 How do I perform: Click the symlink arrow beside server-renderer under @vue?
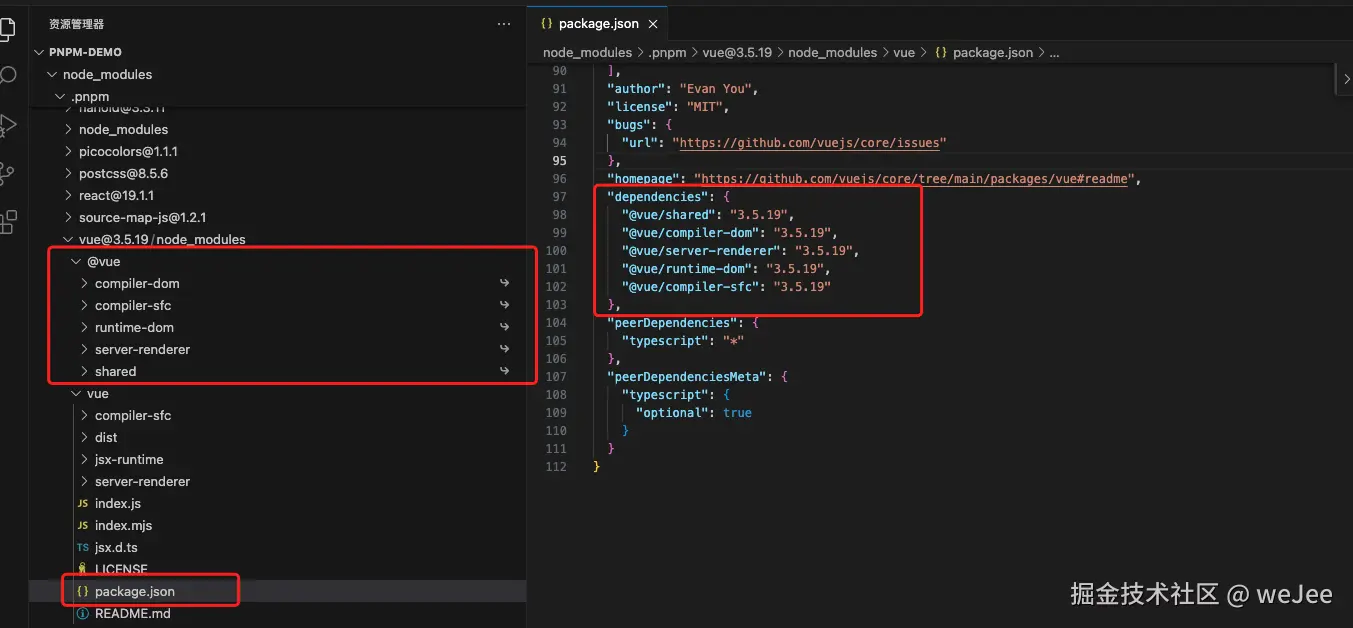click(505, 350)
